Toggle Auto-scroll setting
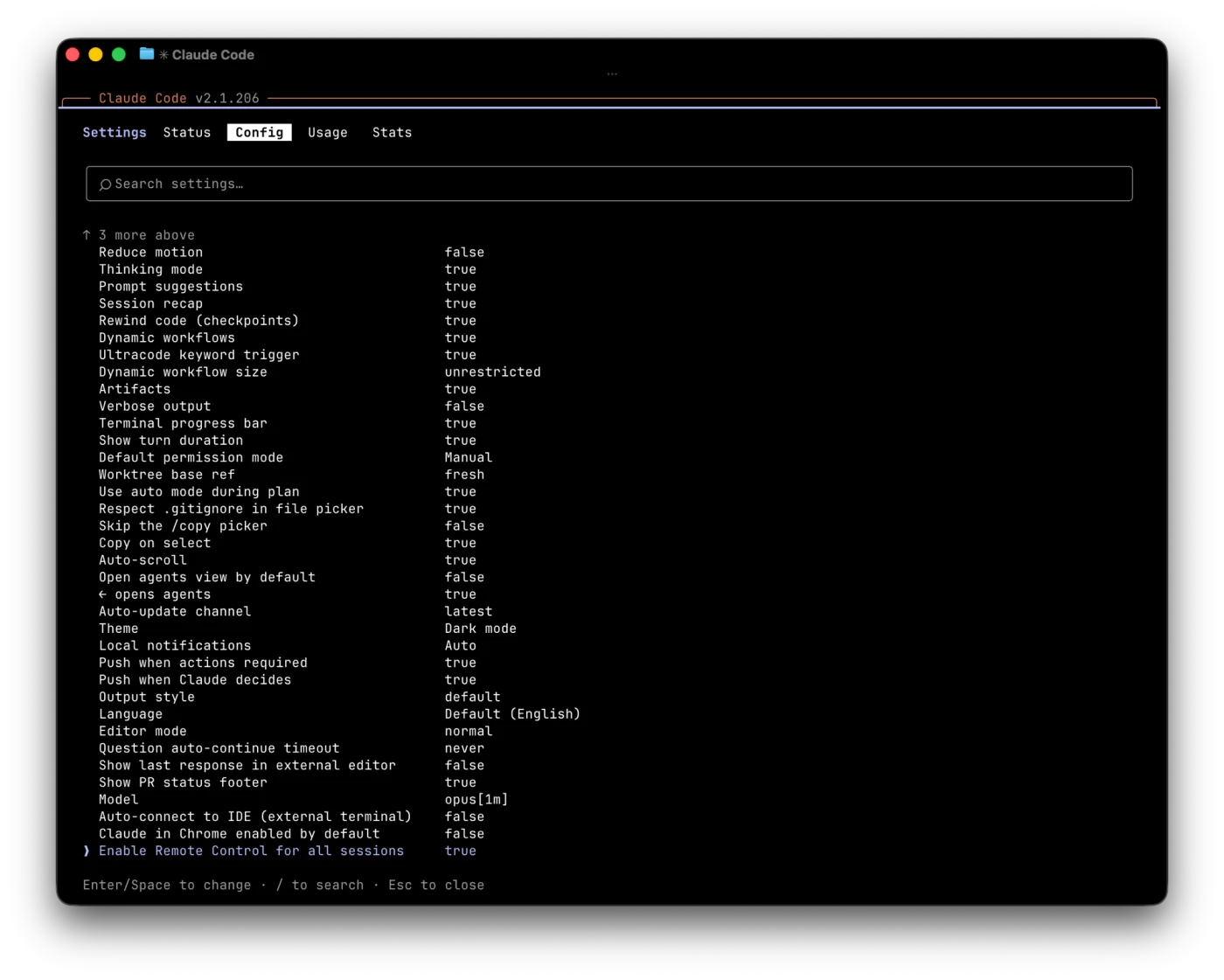Viewport: 1224px width, 980px height. [288, 560]
